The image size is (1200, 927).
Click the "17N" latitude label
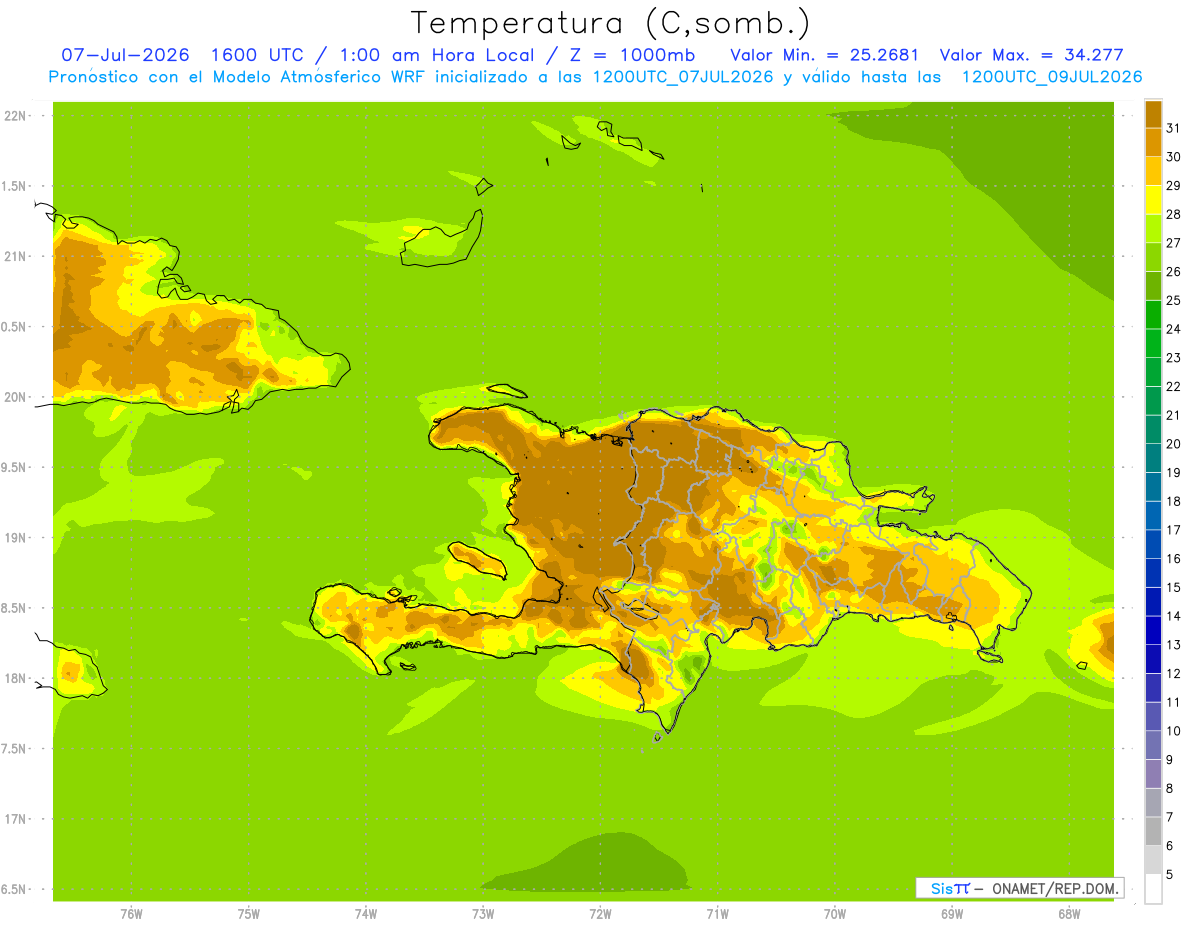(15, 819)
